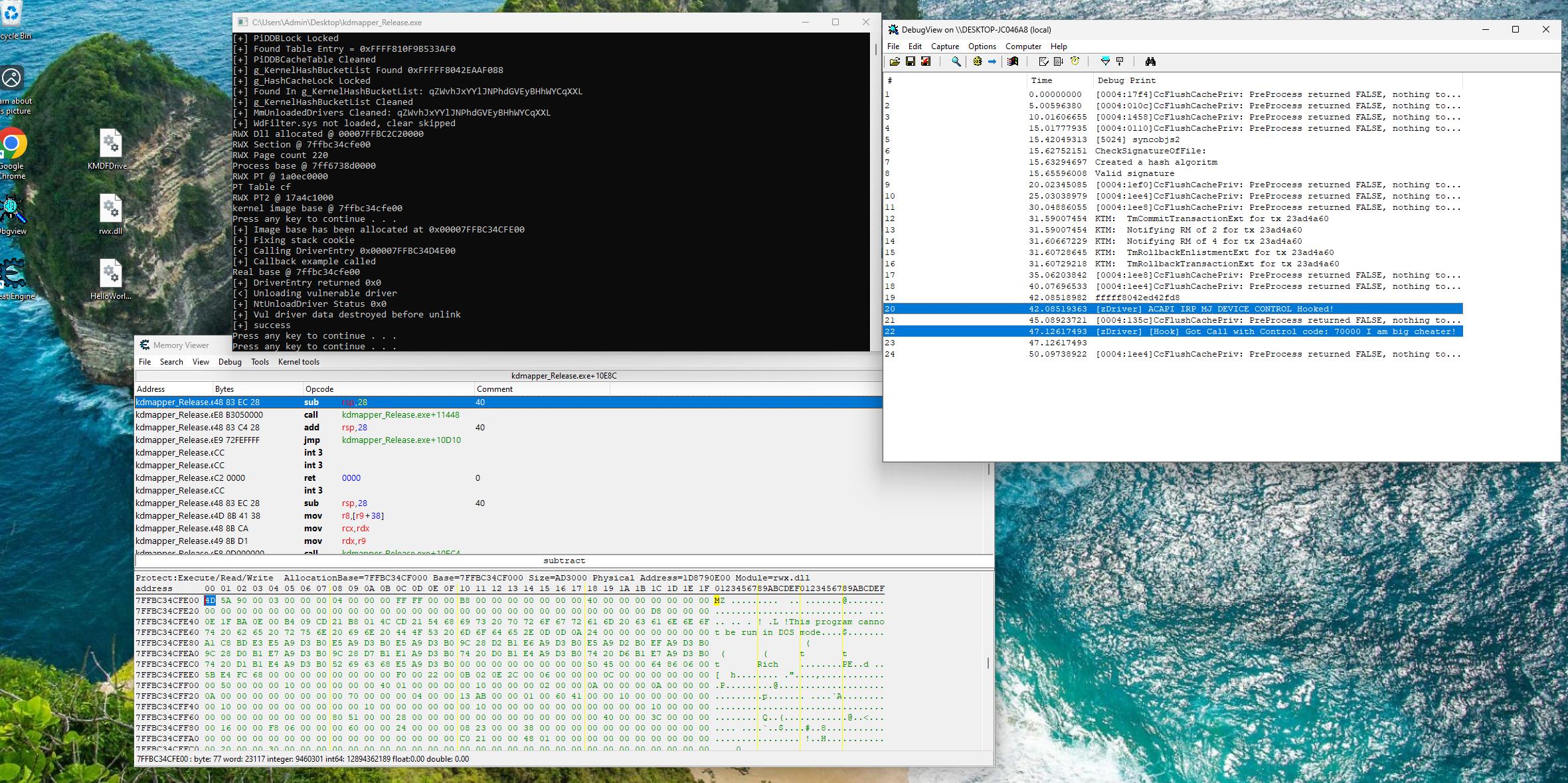Open the Computer menu in DebugView

coord(1023,46)
